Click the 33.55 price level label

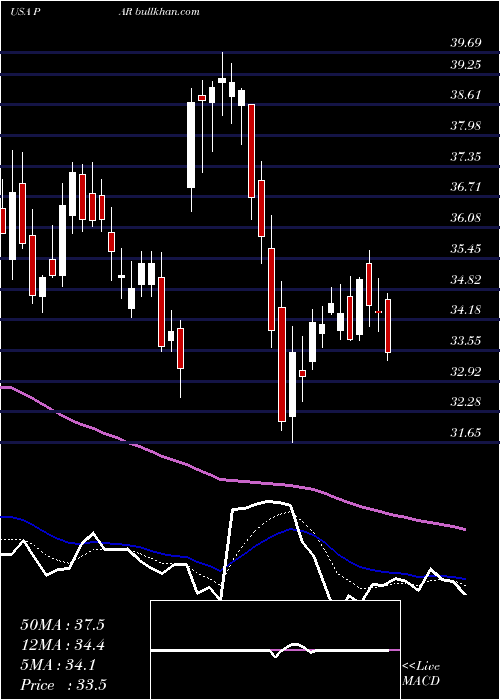coord(466,341)
